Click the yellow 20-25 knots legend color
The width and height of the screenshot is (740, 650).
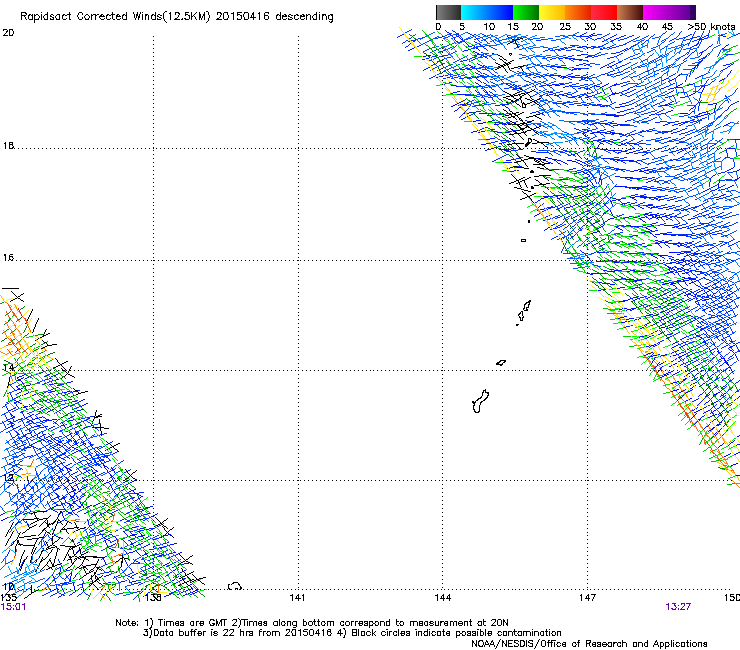point(552,12)
